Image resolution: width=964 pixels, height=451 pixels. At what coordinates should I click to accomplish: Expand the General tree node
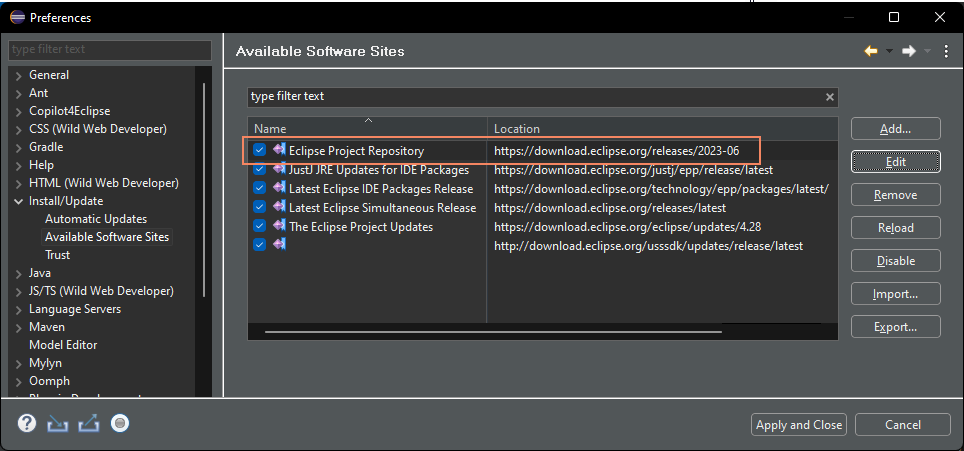[18, 76]
